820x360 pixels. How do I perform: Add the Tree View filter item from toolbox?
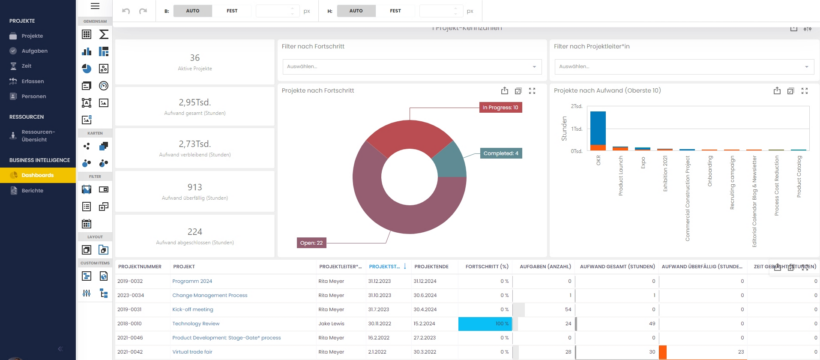pyautogui.click(x=104, y=207)
